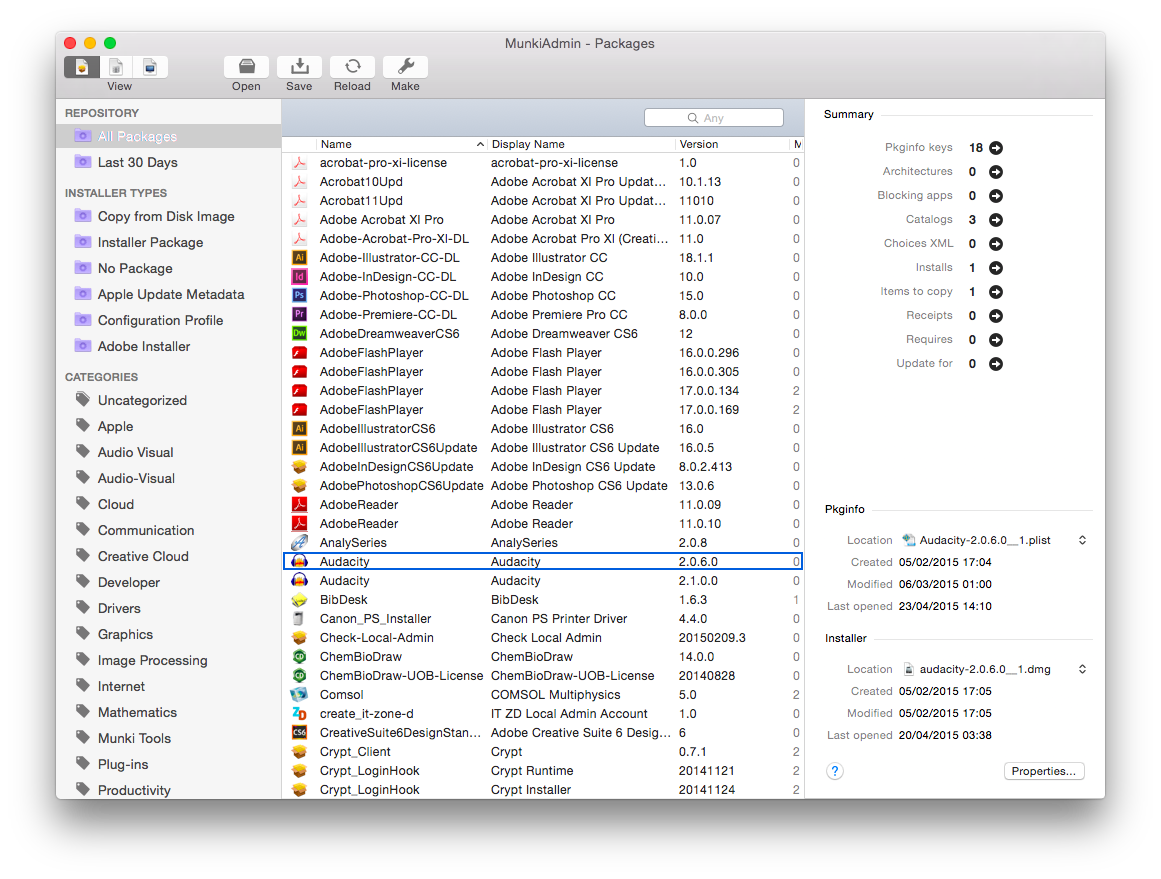Click the Adobe-InDesign-CC-DL app icon
The width and height of the screenshot is (1161, 879).
[x=299, y=277]
